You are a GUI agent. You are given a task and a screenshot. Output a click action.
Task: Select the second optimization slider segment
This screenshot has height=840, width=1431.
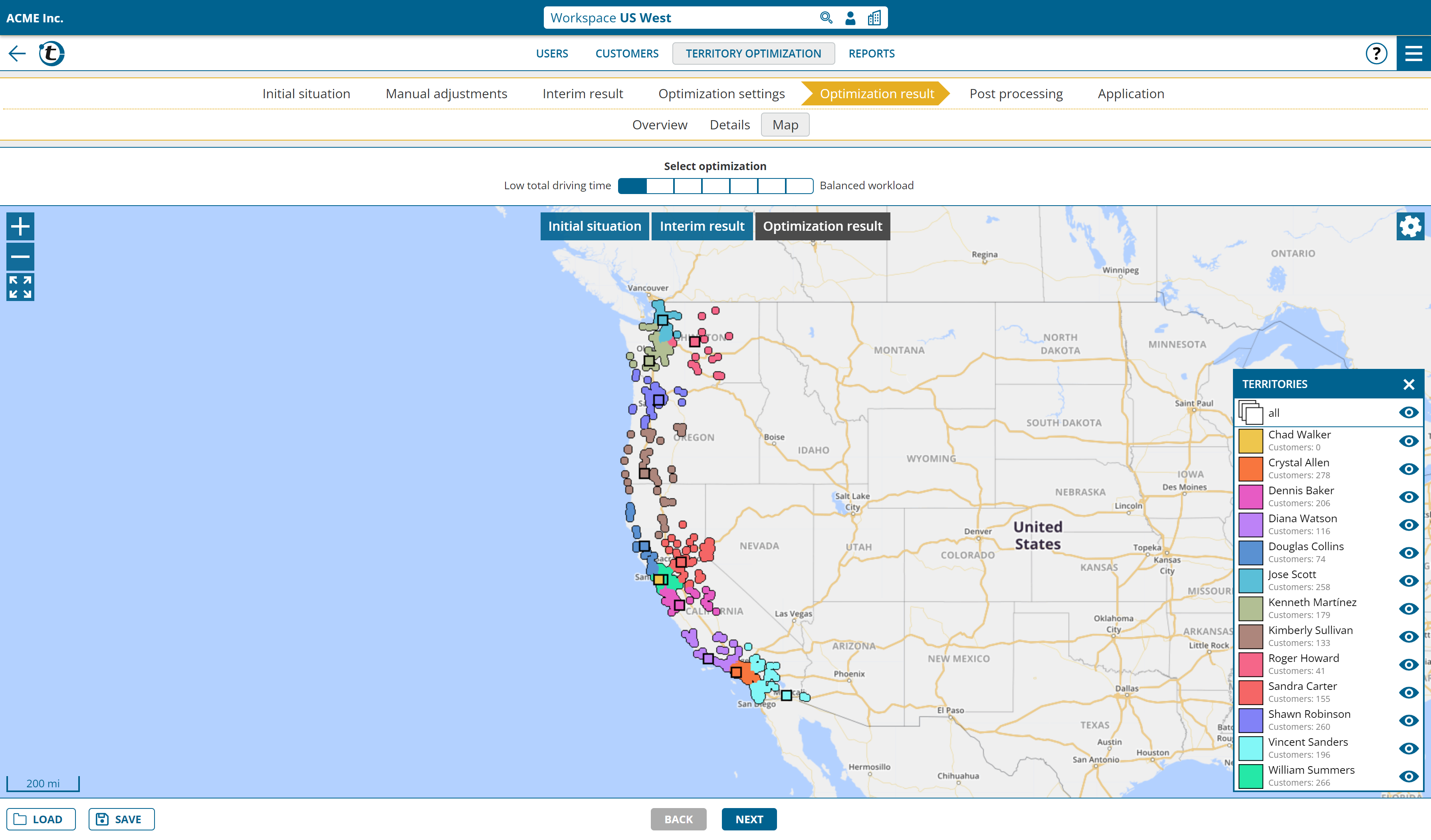660,186
